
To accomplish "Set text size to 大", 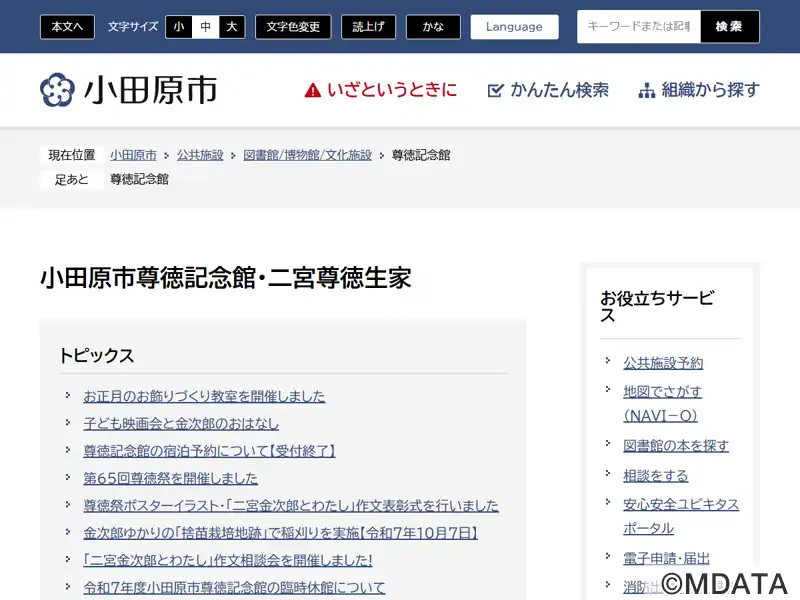I will coord(232,27).
